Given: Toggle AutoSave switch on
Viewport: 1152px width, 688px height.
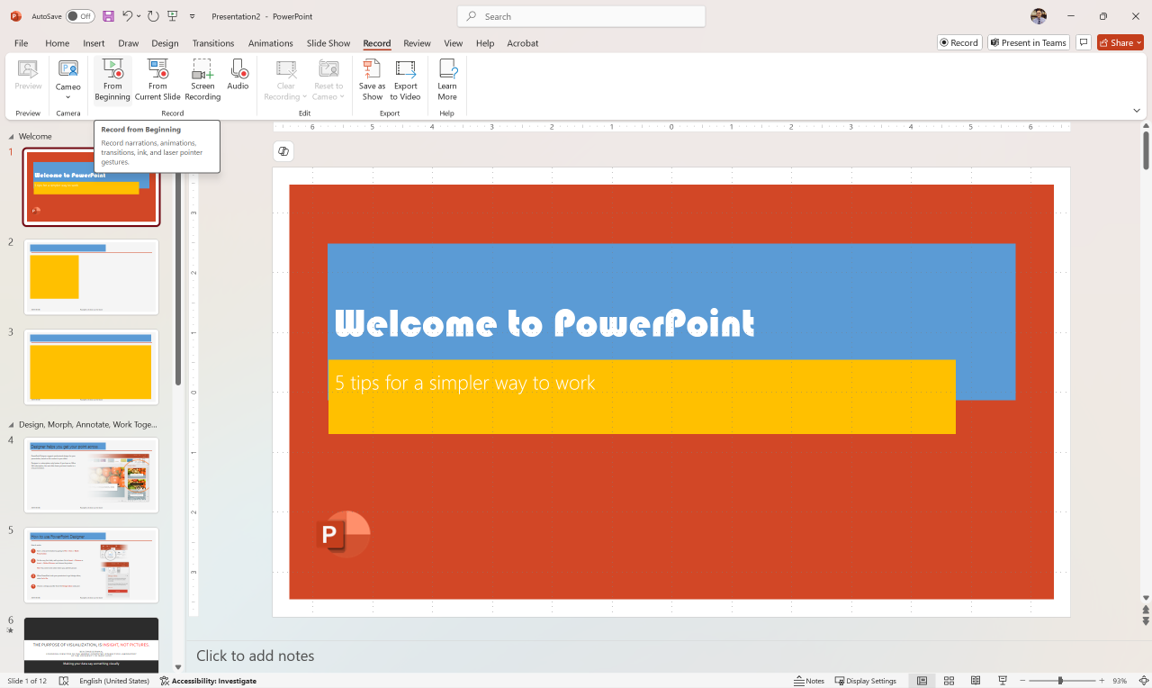Looking at the screenshot, I should (80, 16).
